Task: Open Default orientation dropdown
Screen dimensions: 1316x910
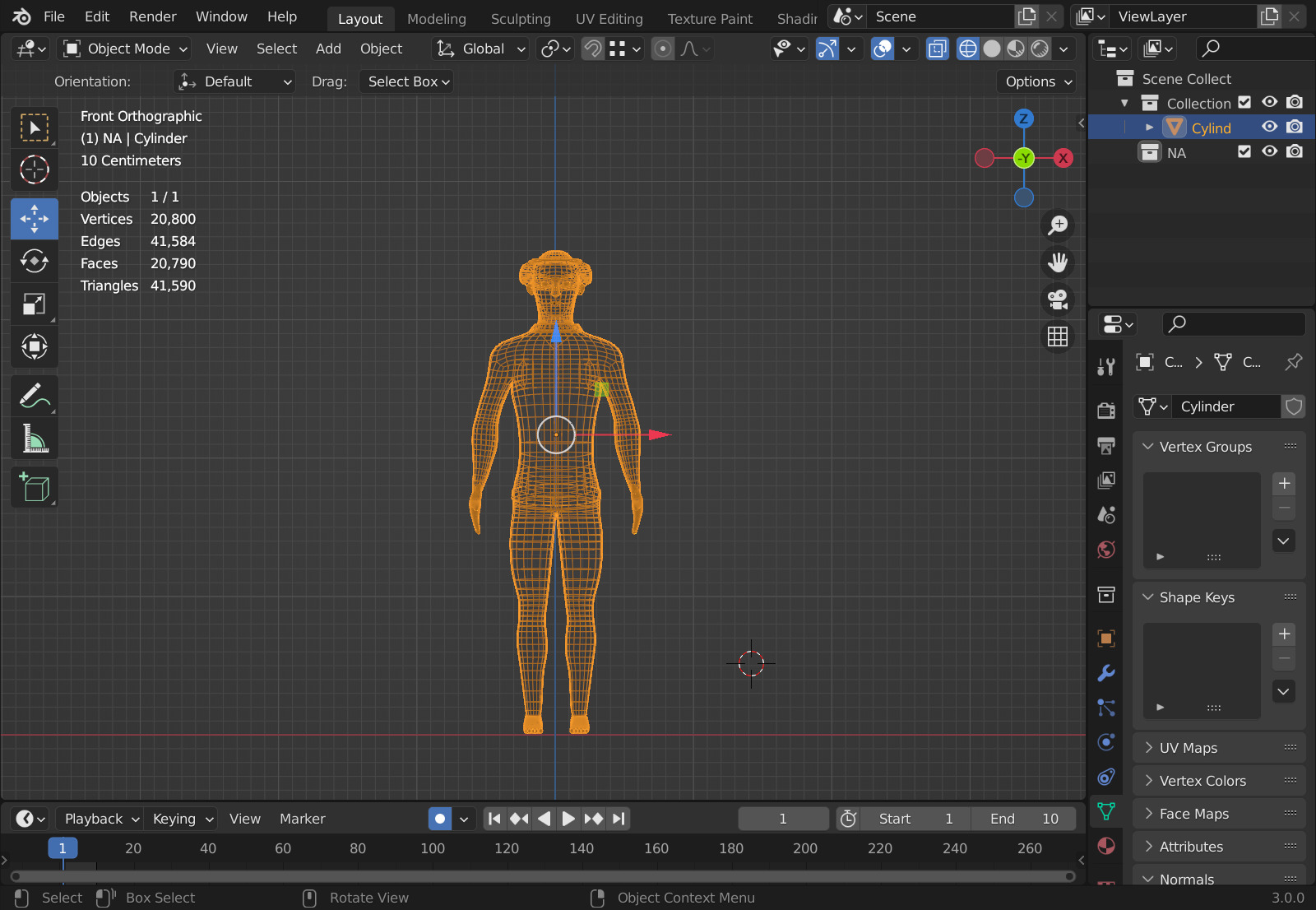Action: pyautogui.click(x=234, y=81)
